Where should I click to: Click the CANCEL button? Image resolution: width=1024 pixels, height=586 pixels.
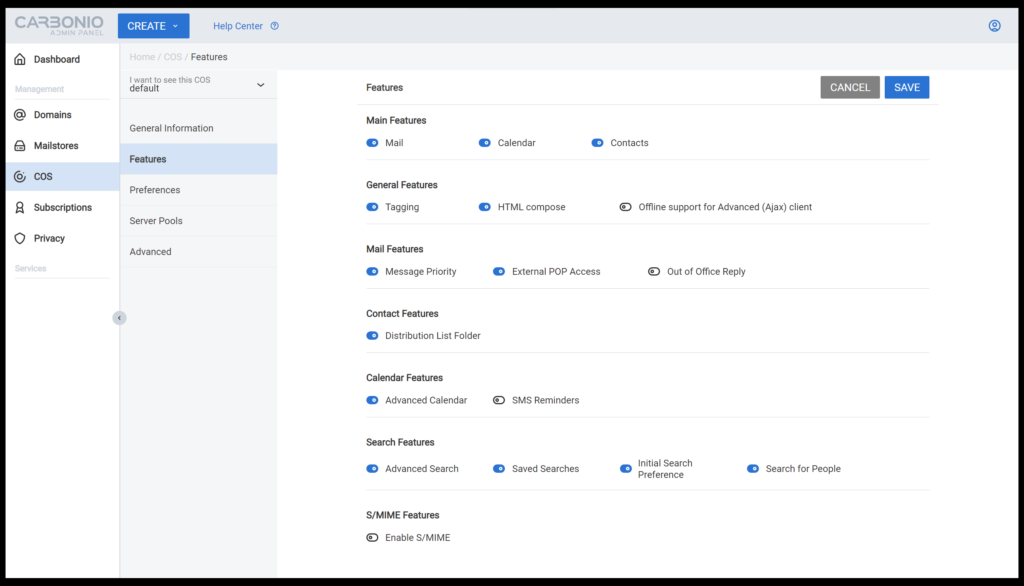(850, 88)
